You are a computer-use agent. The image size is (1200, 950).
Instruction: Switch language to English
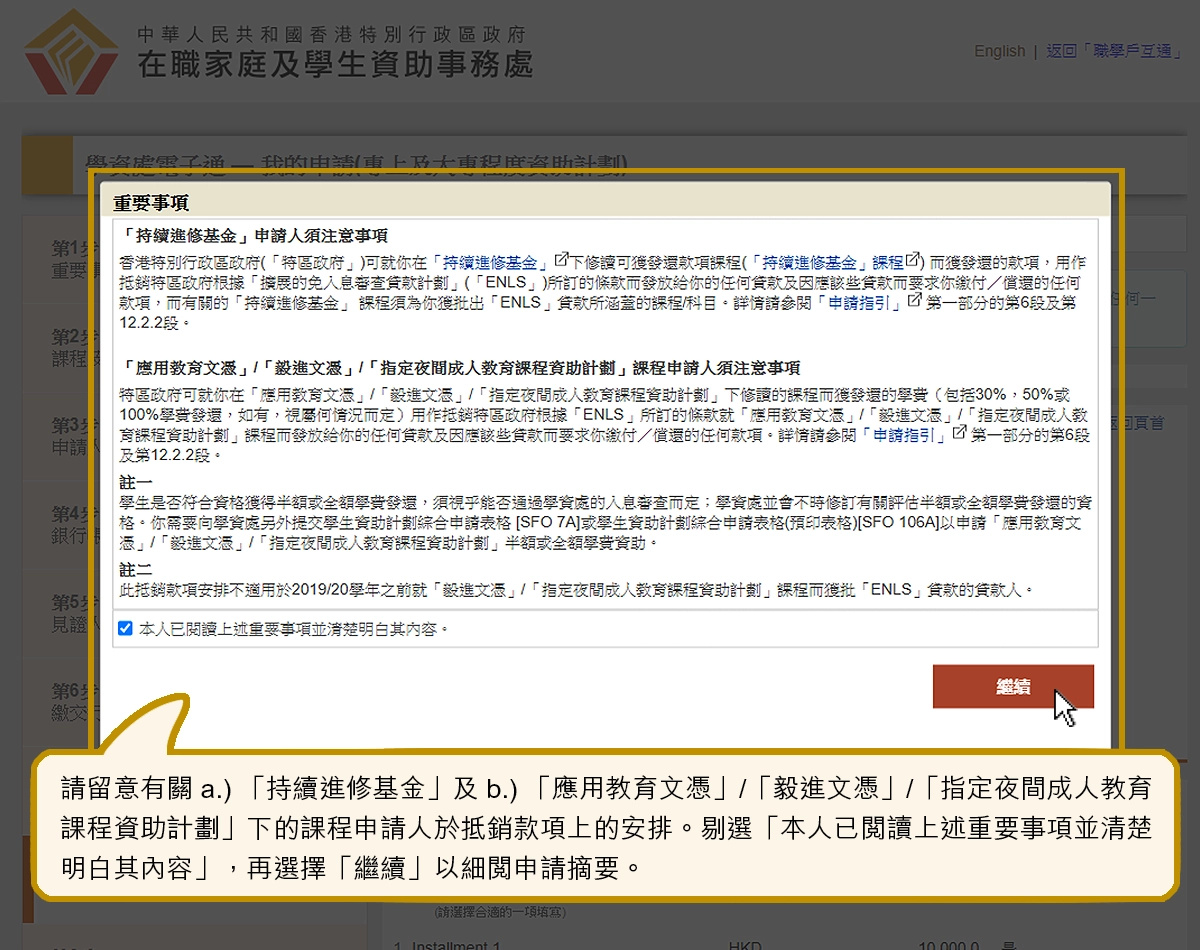click(999, 51)
